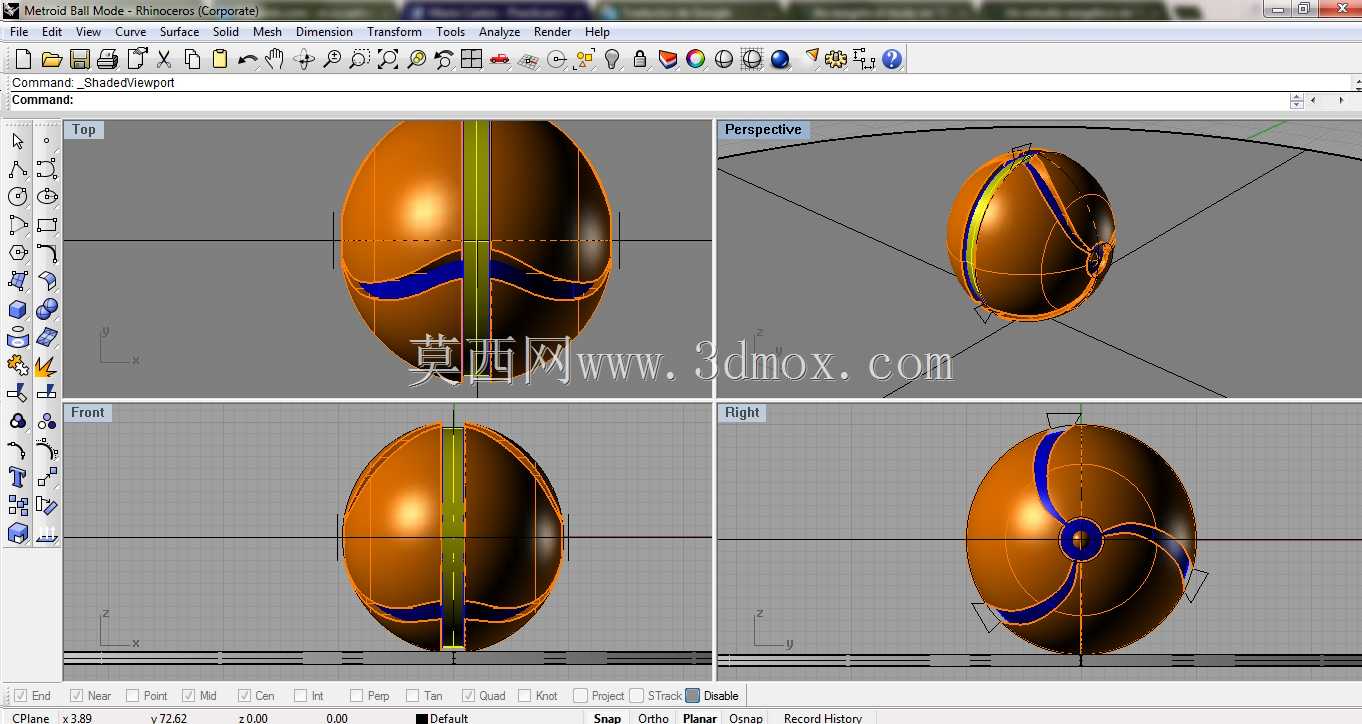Toggle Ortho in the status bar
This screenshot has width=1362, height=724.
(653, 718)
